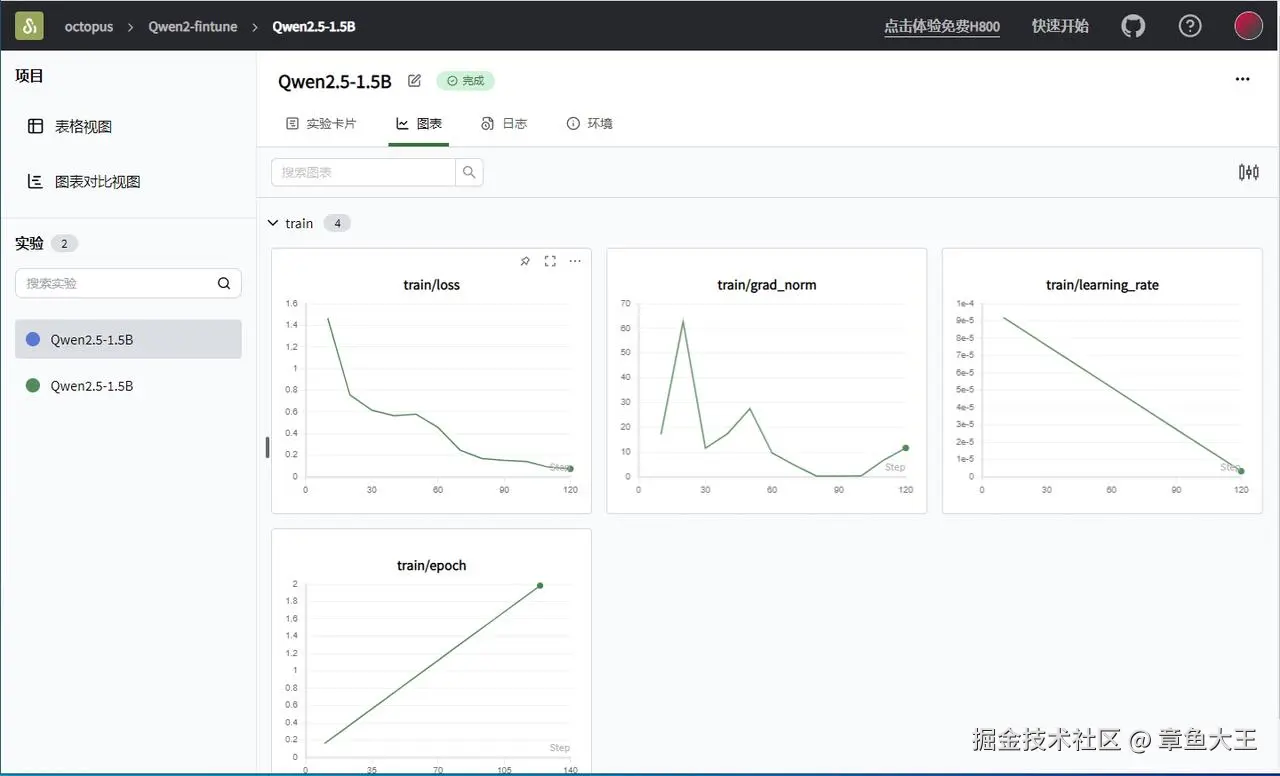Viewport: 1280px width, 776px height.
Task: Click the train/epoch chart title
Action: point(432,565)
